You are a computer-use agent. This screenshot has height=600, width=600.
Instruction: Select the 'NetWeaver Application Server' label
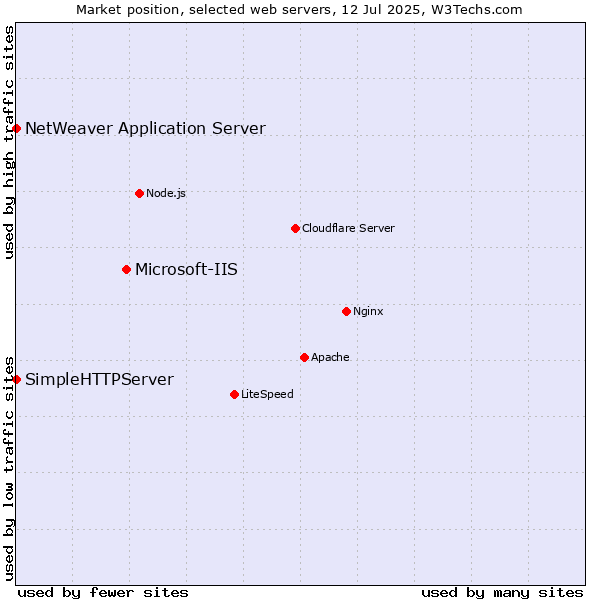point(145,129)
